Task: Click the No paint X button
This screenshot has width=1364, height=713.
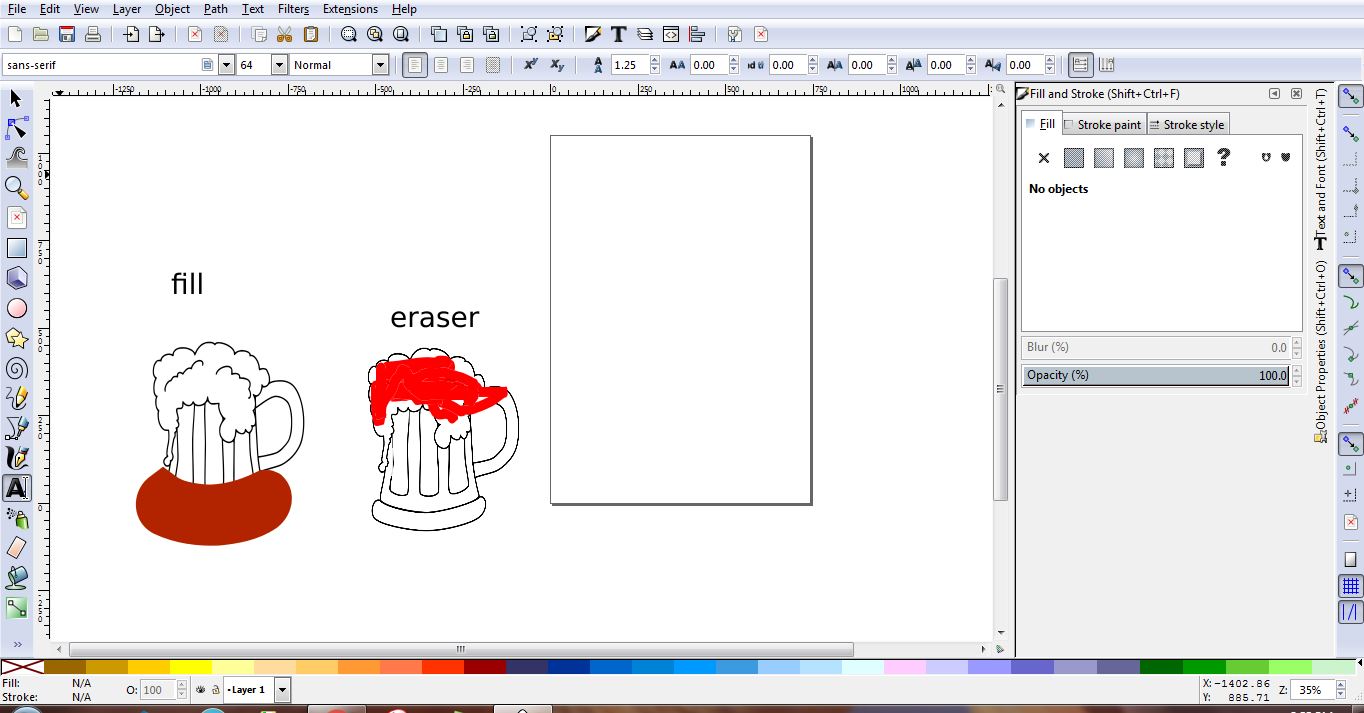Action: point(1044,158)
